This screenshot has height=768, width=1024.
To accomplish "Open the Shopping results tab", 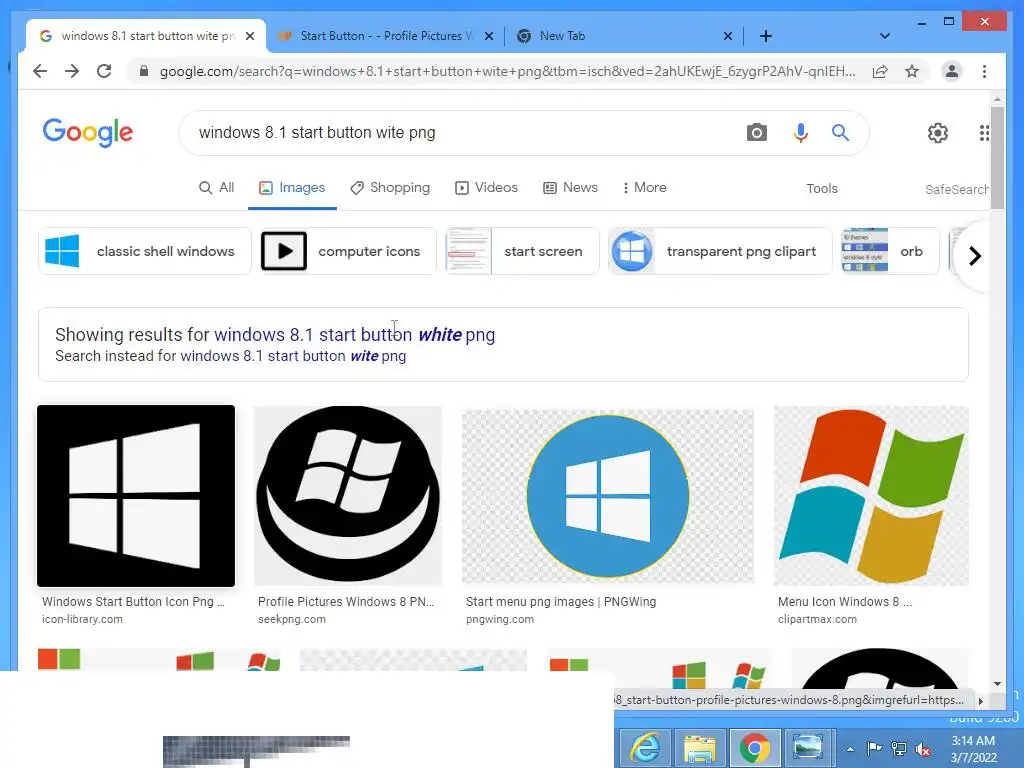I will click(x=390, y=188).
